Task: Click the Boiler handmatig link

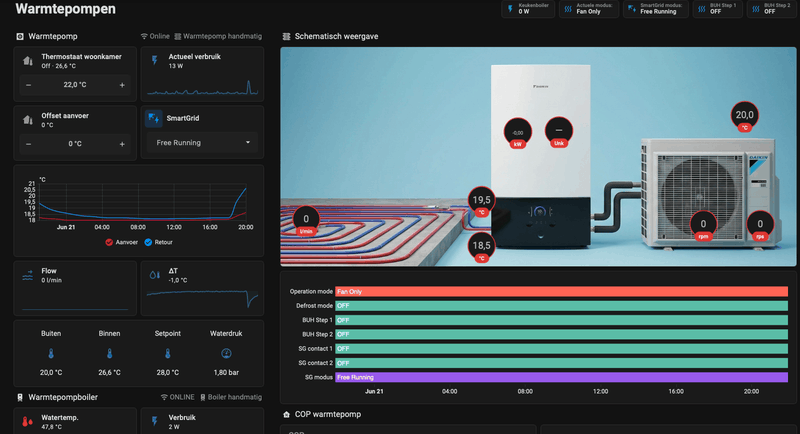Action: (x=231, y=397)
